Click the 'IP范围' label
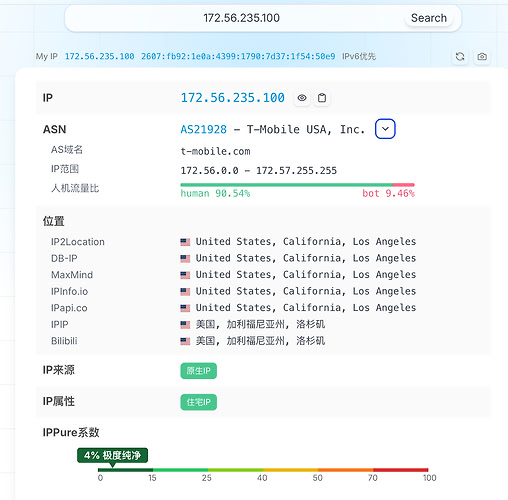Screen dimensions: 508x500 (65, 169)
